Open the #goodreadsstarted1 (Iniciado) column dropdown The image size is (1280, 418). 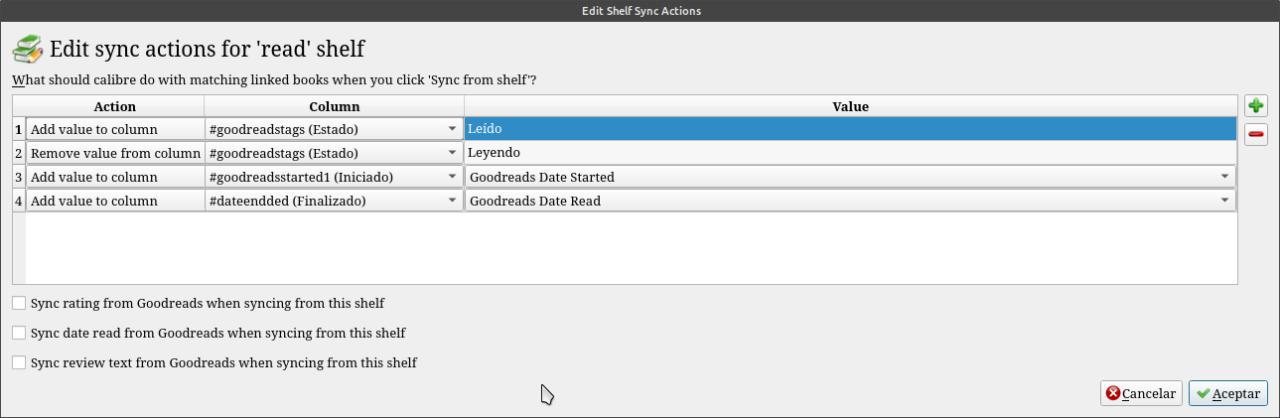click(x=452, y=177)
